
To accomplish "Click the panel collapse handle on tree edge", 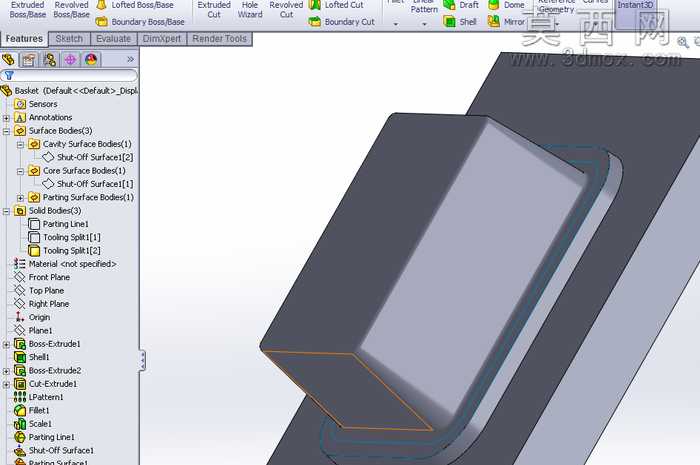I will [142, 360].
